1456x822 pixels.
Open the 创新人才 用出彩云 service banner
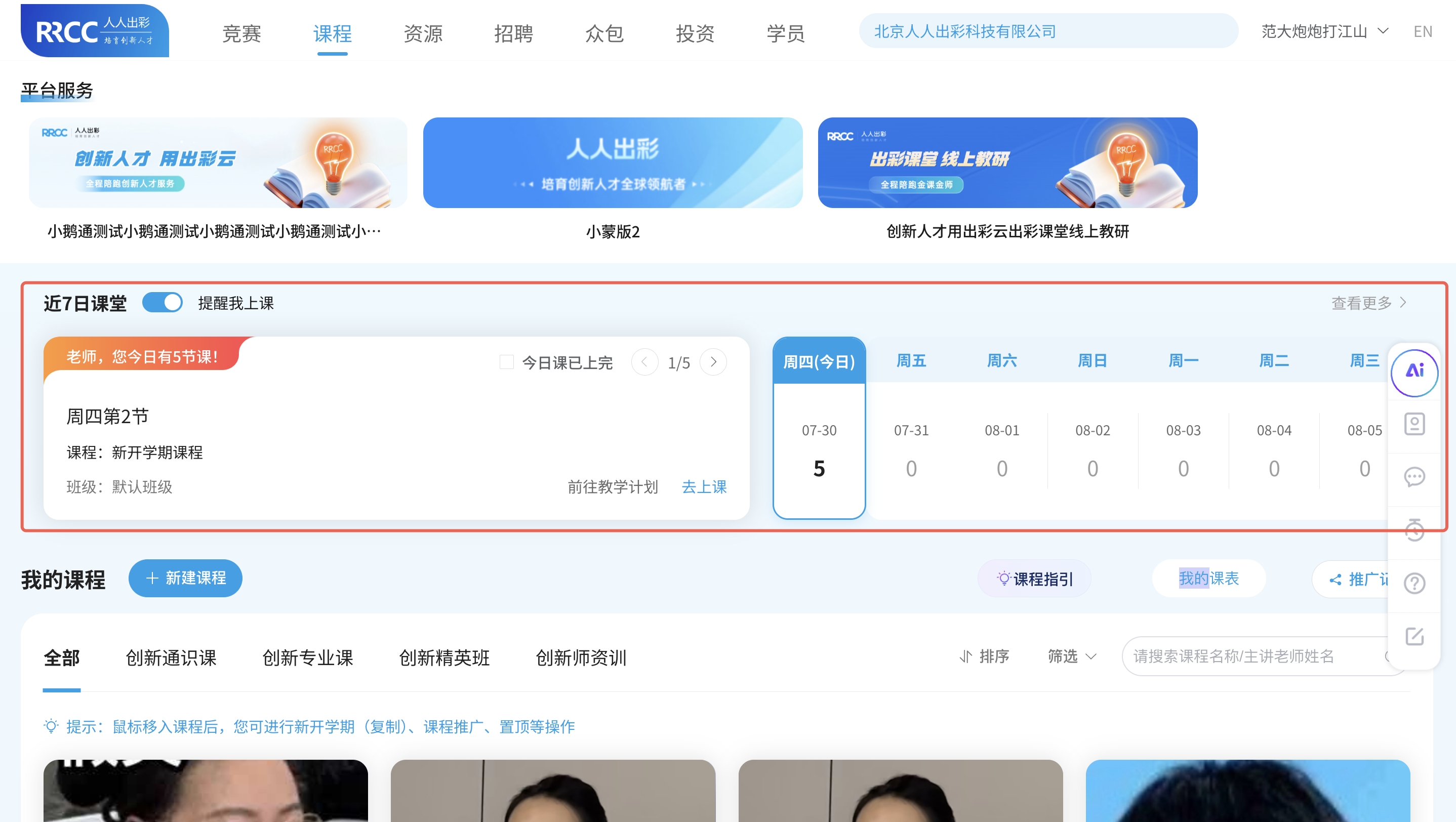218,162
